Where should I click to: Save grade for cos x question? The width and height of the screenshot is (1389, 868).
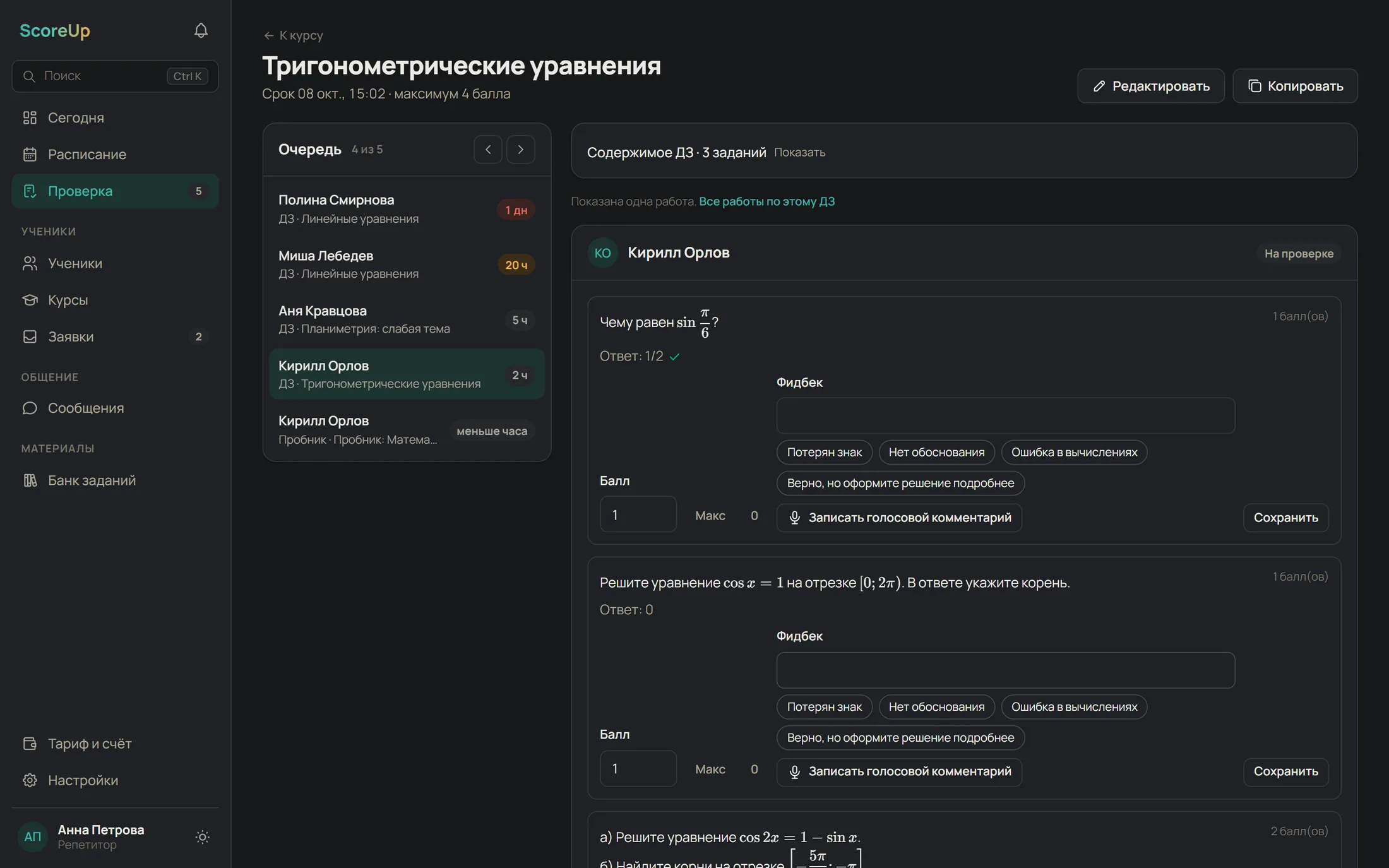1285,771
